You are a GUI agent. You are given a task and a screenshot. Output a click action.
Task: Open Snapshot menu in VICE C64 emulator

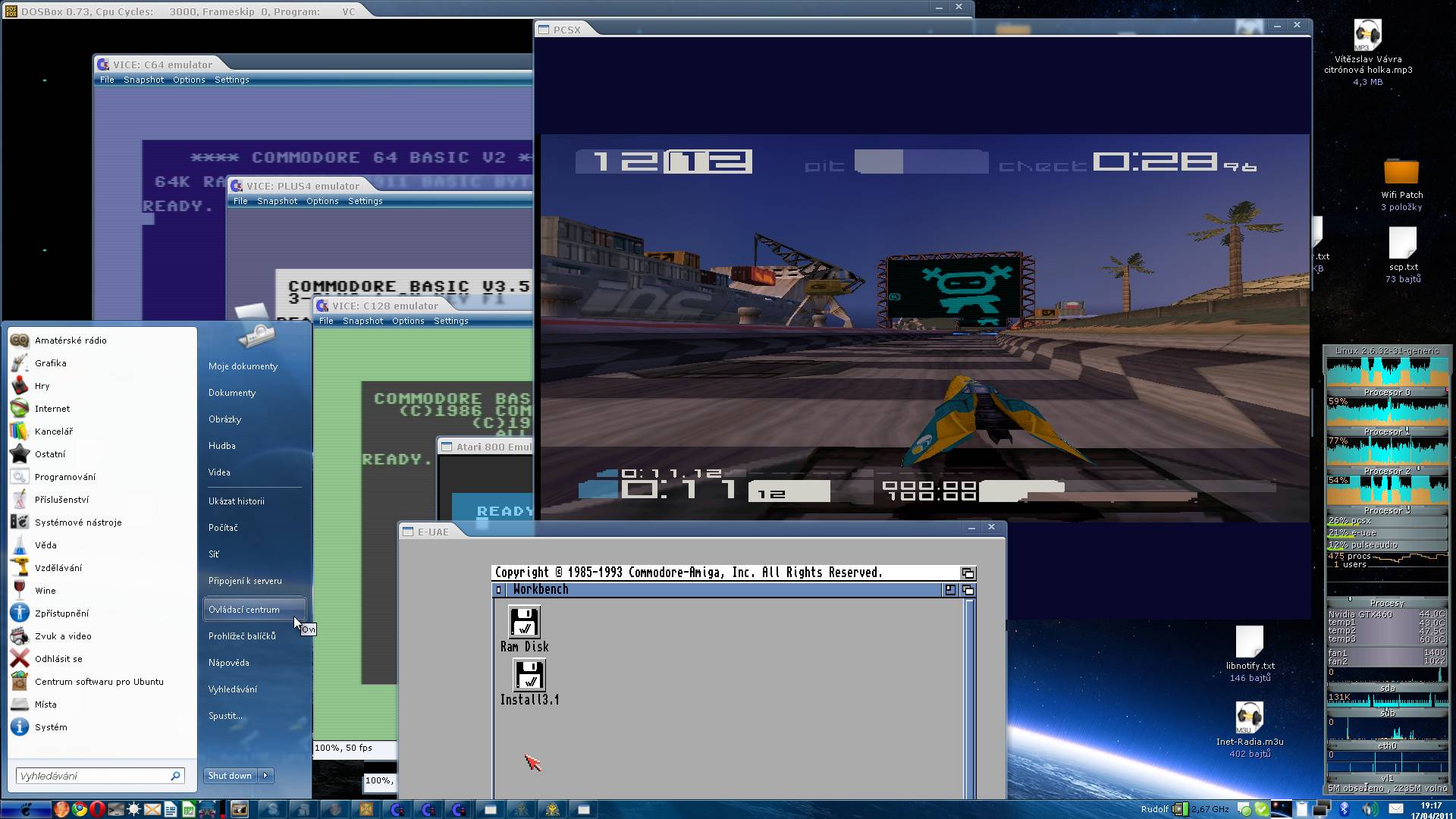(x=143, y=80)
